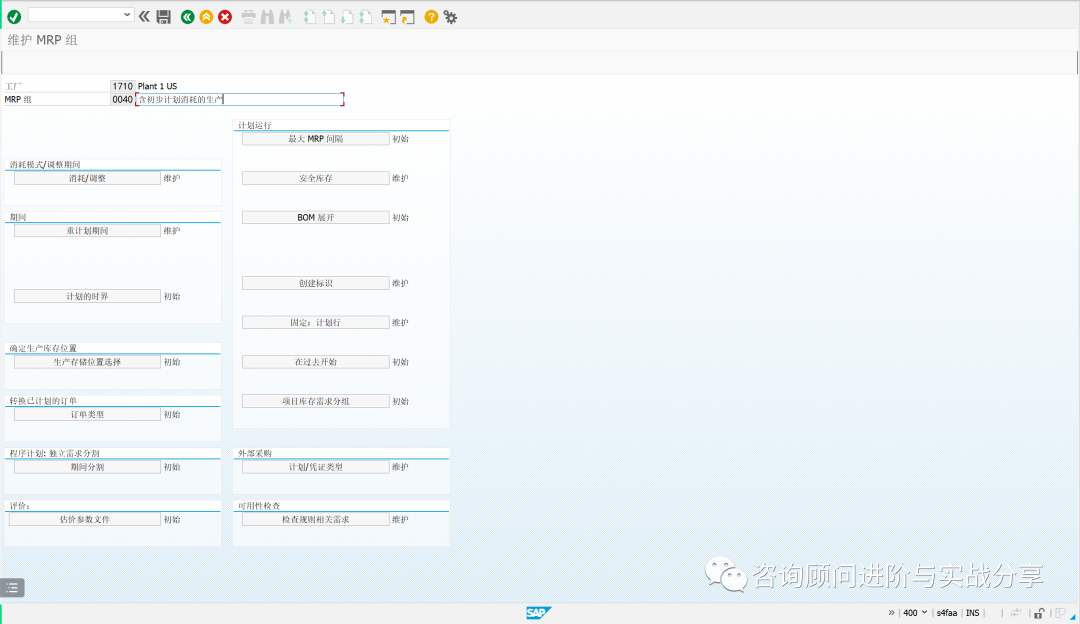The height and width of the screenshot is (624, 1080).
Task: Click the 订单类型 button
Action: click(85, 413)
